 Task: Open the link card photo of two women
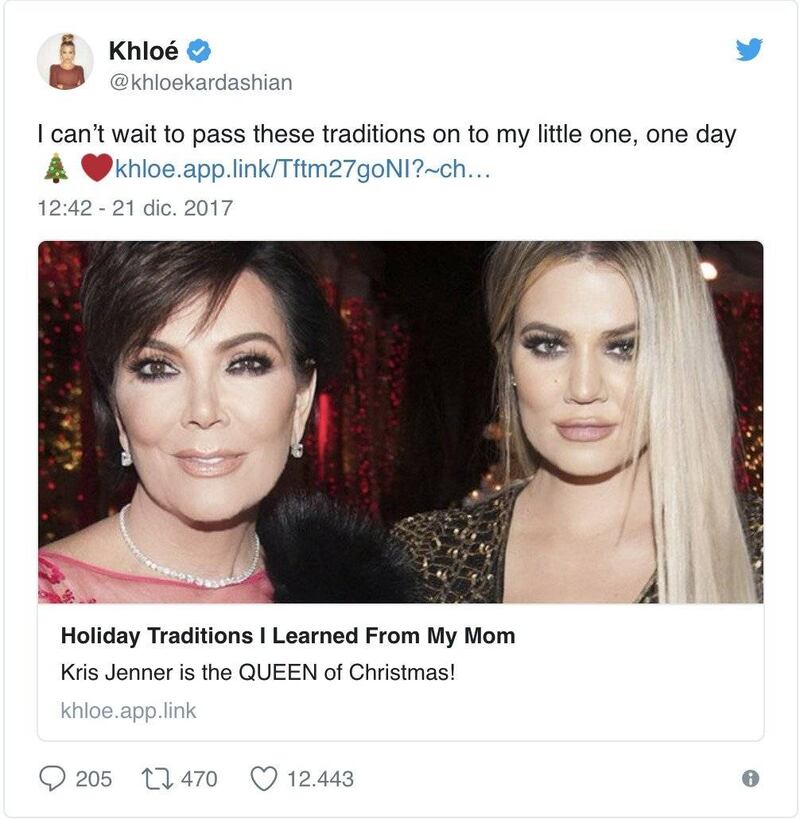(401, 422)
